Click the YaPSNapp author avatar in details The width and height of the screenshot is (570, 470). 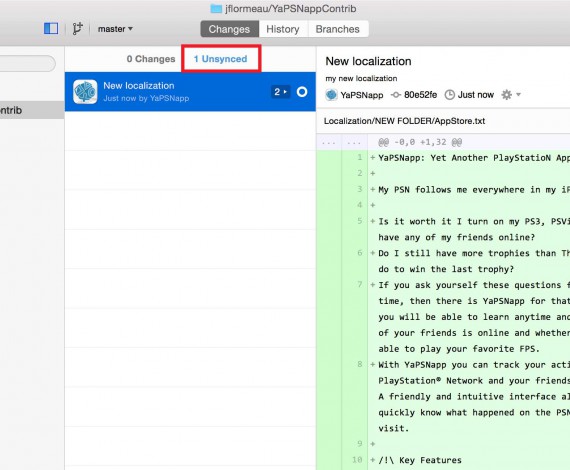[x=331, y=95]
